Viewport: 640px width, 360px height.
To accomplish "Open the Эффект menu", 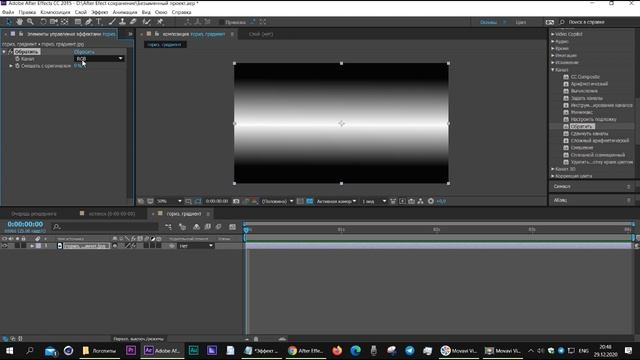I will coord(100,12).
